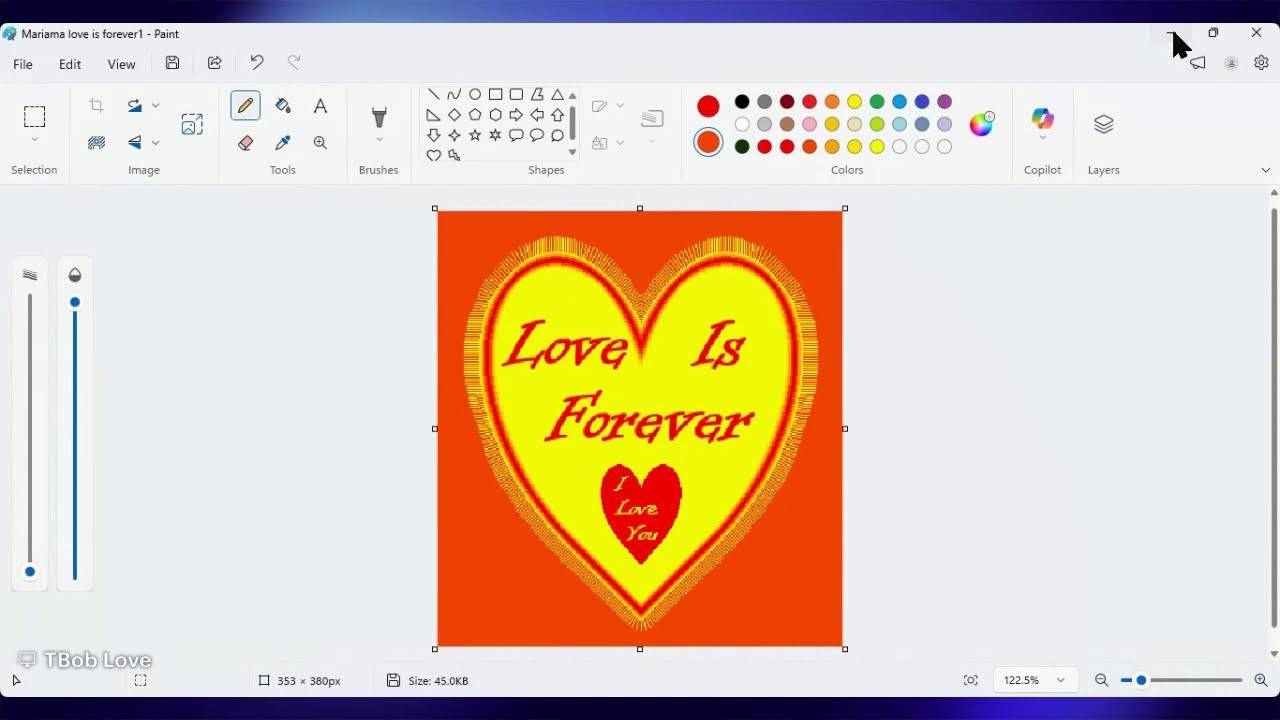Click the zoom in plus button

[1260, 680]
